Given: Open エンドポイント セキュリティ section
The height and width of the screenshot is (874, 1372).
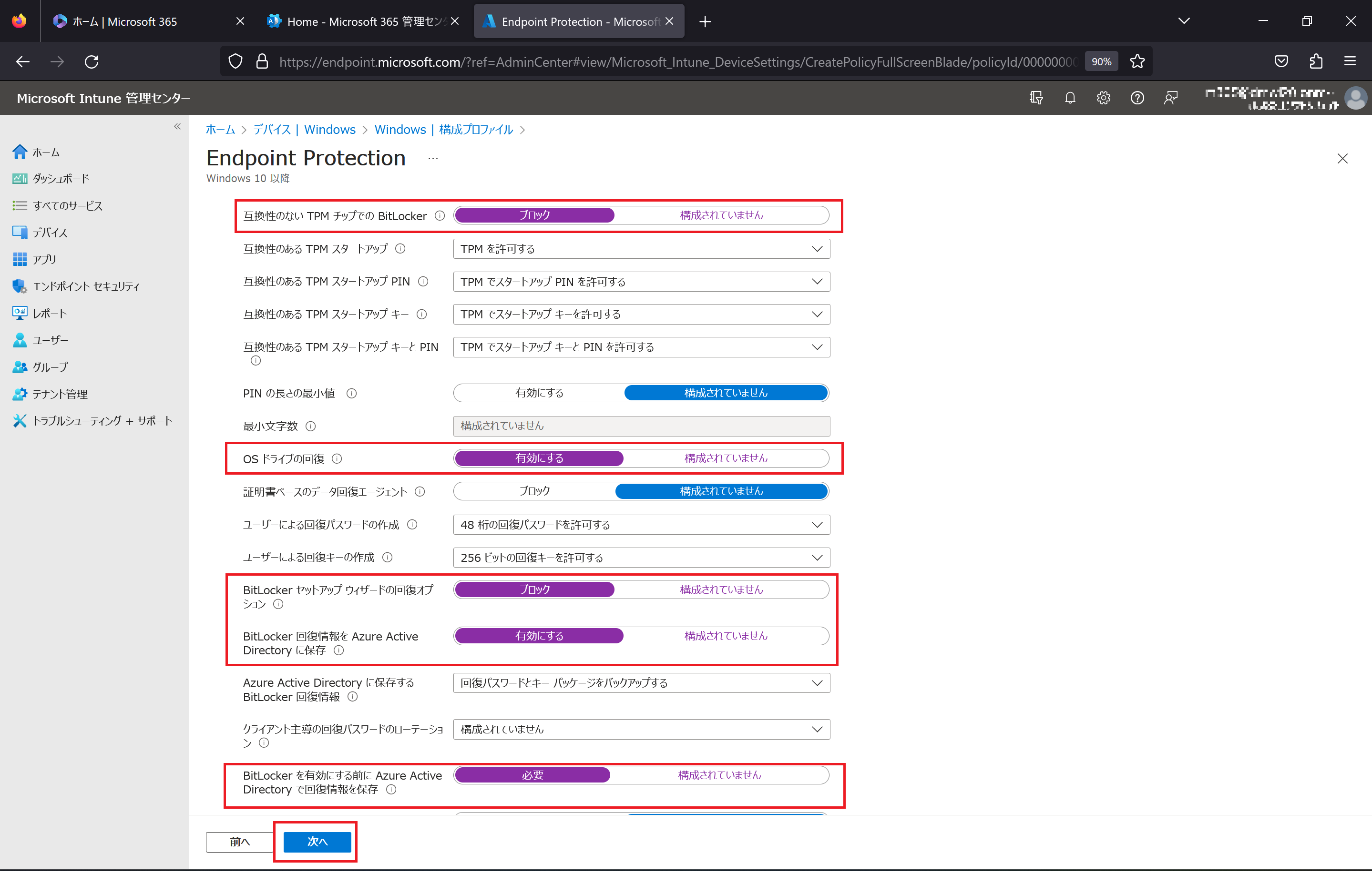Looking at the screenshot, I should pos(75,286).
